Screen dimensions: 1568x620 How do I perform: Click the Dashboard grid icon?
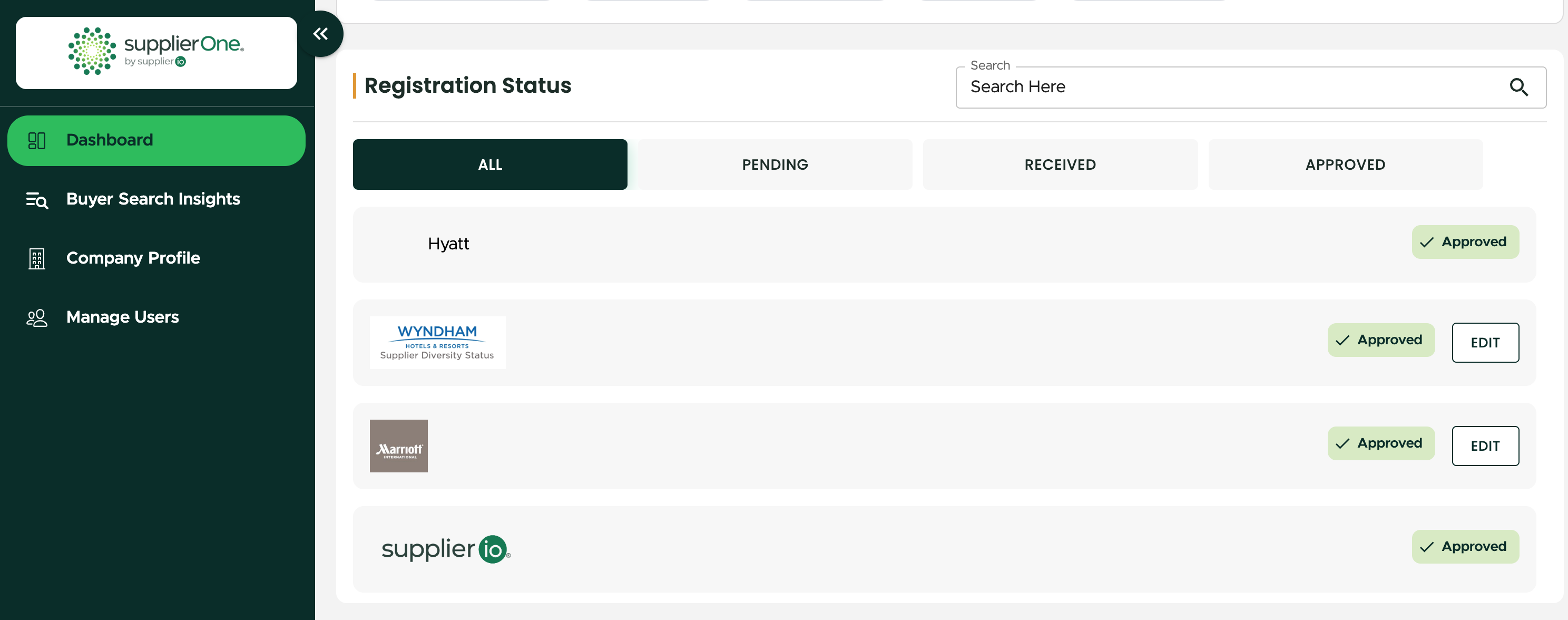point(36,141)
